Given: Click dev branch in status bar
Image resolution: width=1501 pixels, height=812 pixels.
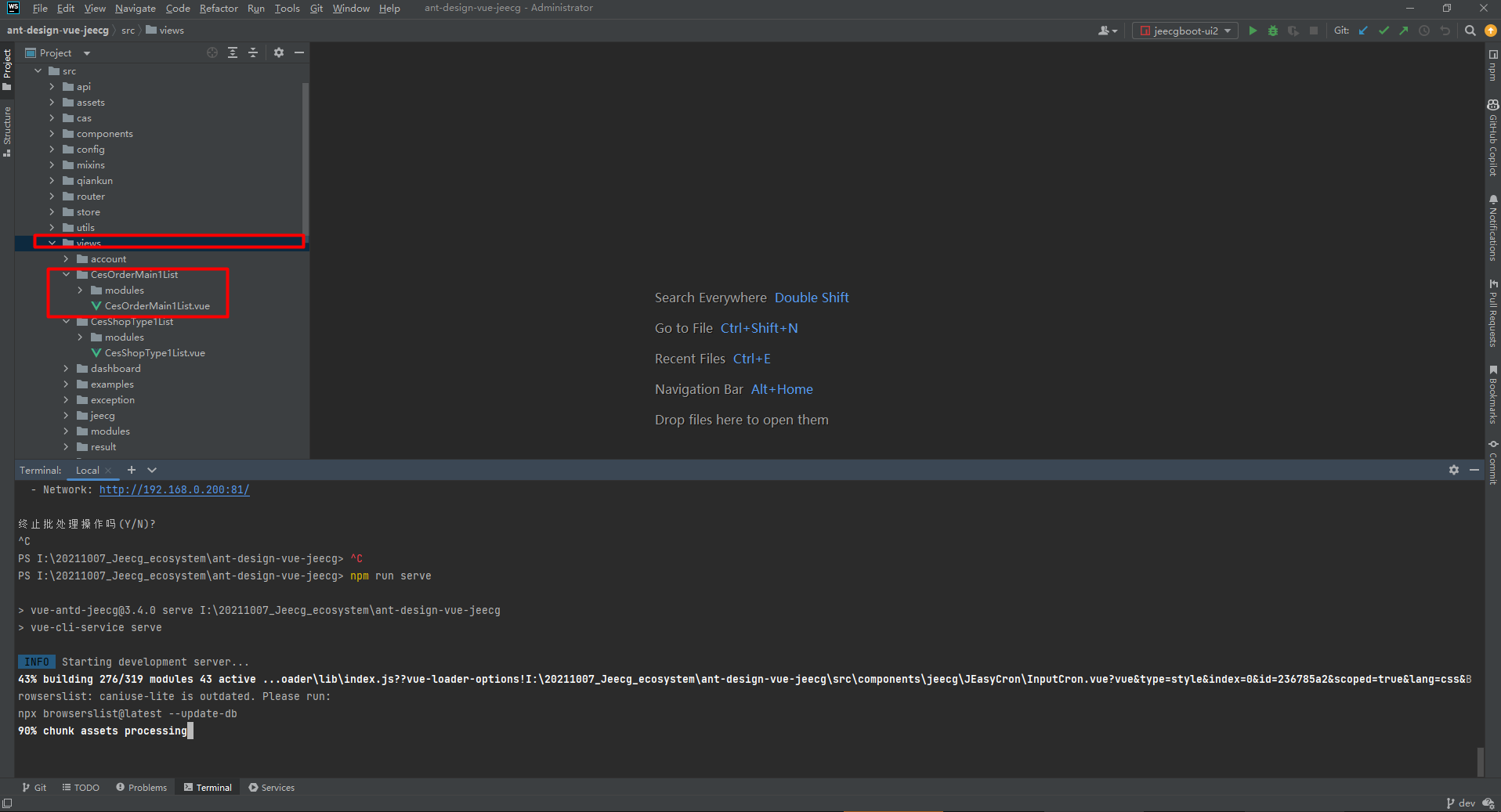Looking at the screenshot, I should (1460, 803).
